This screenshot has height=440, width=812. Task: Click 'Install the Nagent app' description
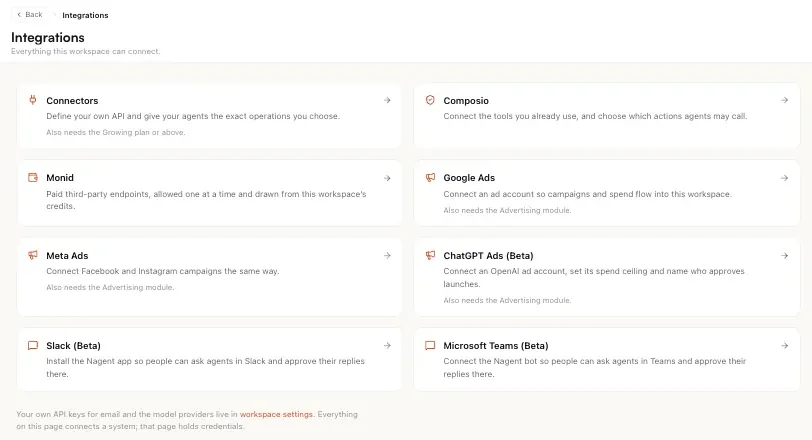pyautogui.click(x=205, y=368)
